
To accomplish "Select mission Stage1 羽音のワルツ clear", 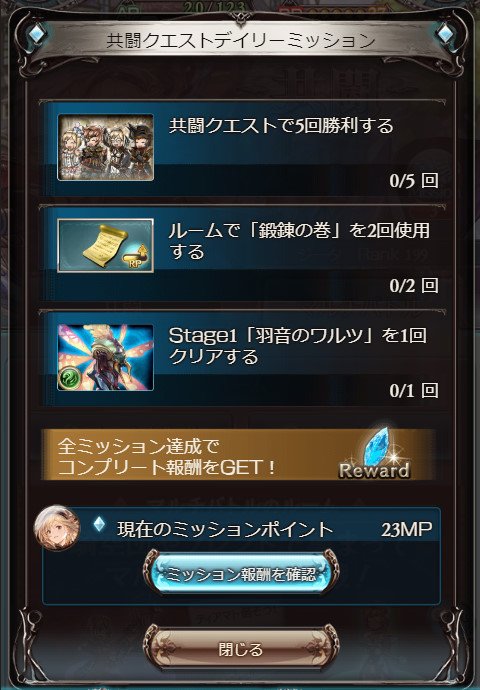I will 244,358.
